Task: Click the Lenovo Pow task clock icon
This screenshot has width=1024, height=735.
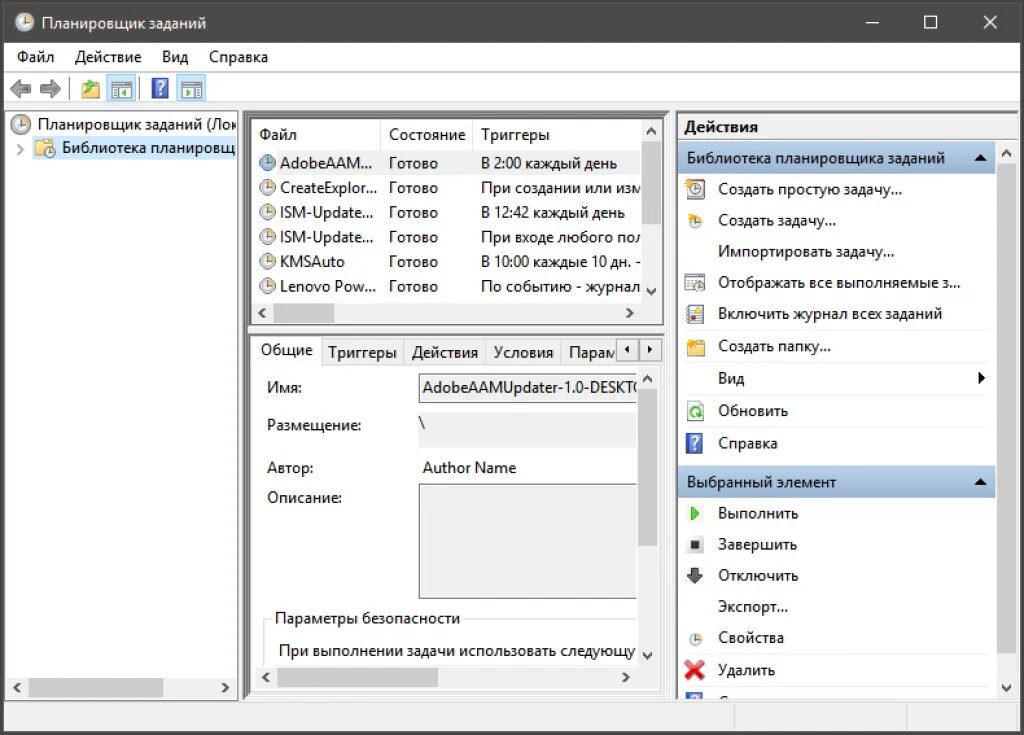Action: (x=267, y=286)
